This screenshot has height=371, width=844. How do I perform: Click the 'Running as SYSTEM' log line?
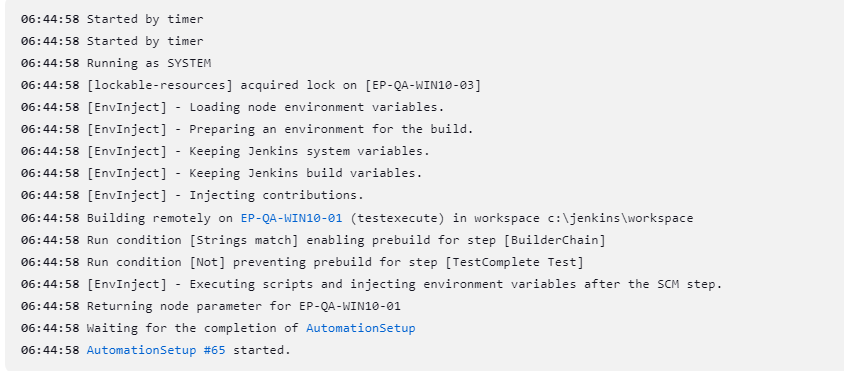(x=116, y=63)
